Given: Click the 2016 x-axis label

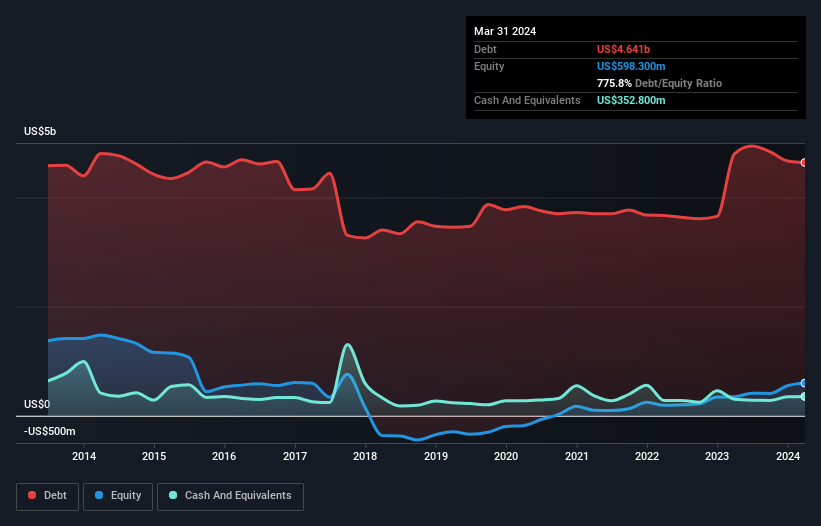Looking at the screenshot, I should click(224, 456).
